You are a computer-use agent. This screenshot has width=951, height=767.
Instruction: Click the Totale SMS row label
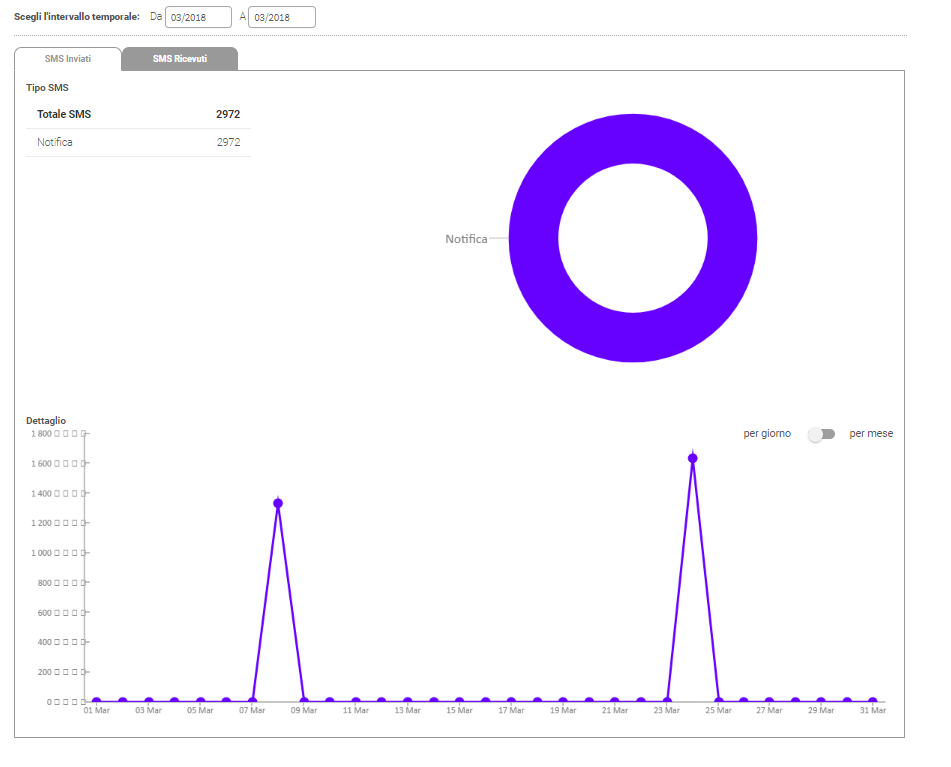point(64,114)
